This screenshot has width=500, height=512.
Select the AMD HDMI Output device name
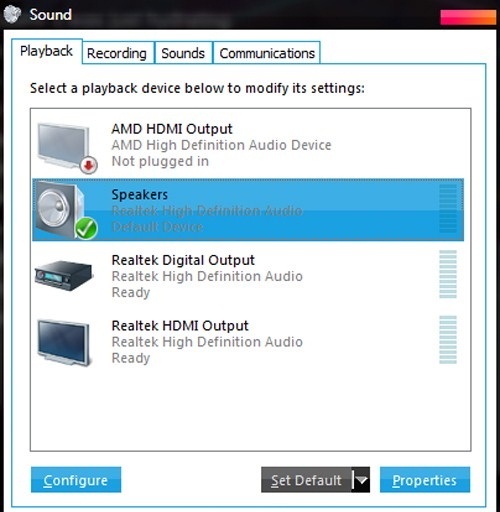tap(172, 129)
